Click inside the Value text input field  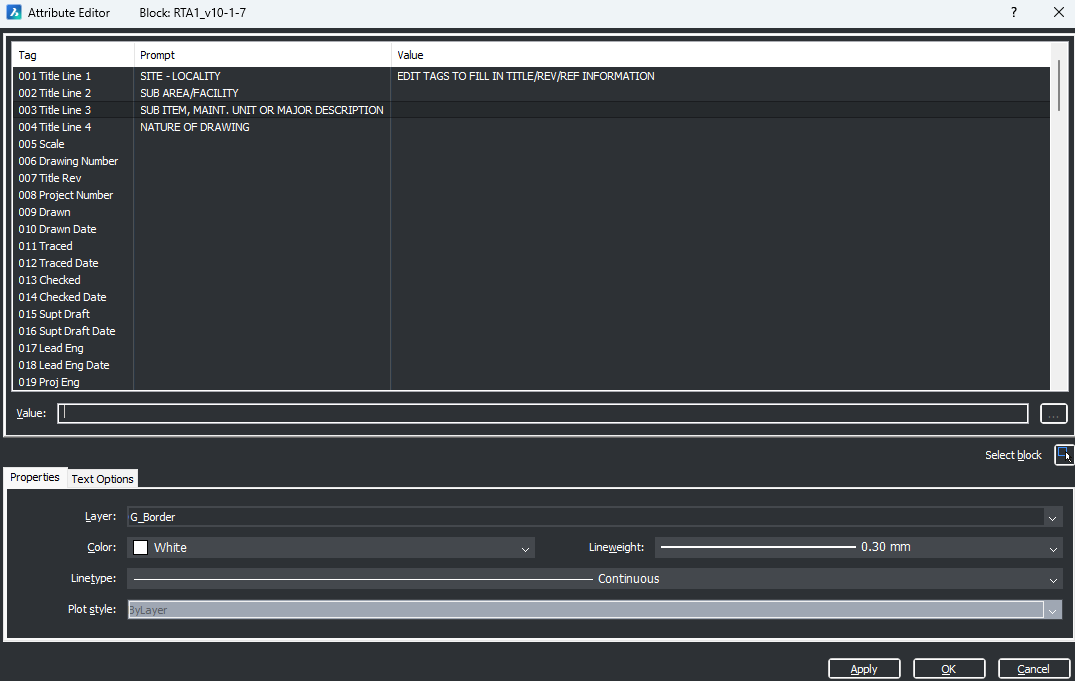542,414
